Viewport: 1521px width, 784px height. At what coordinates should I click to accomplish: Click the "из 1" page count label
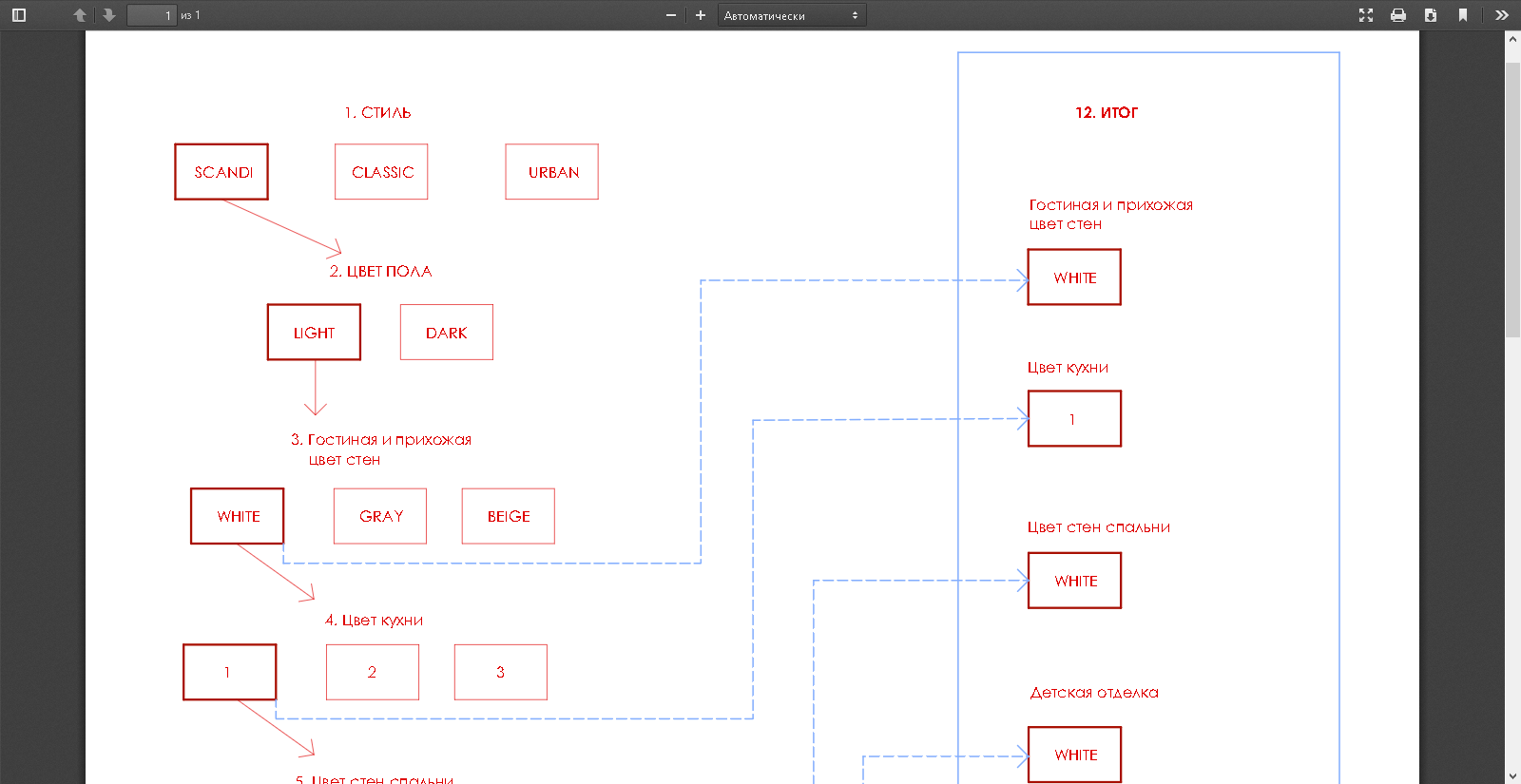(190, 15)
